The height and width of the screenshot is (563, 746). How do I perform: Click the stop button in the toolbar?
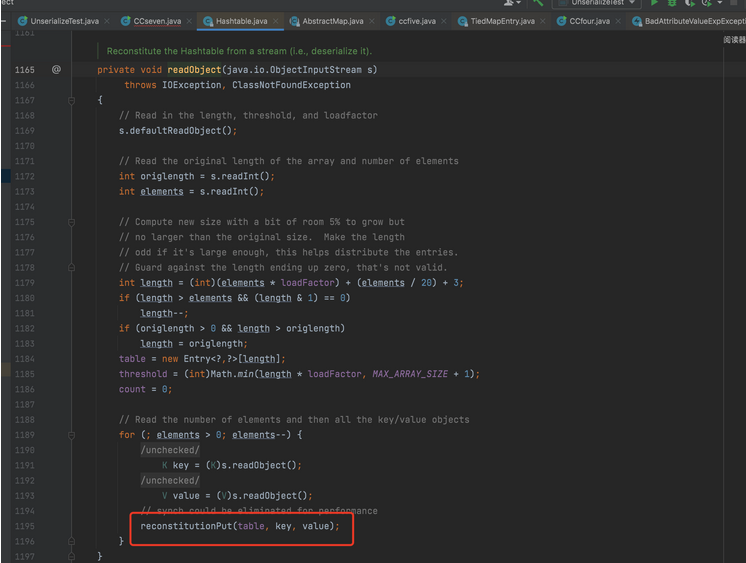(734, 2)
